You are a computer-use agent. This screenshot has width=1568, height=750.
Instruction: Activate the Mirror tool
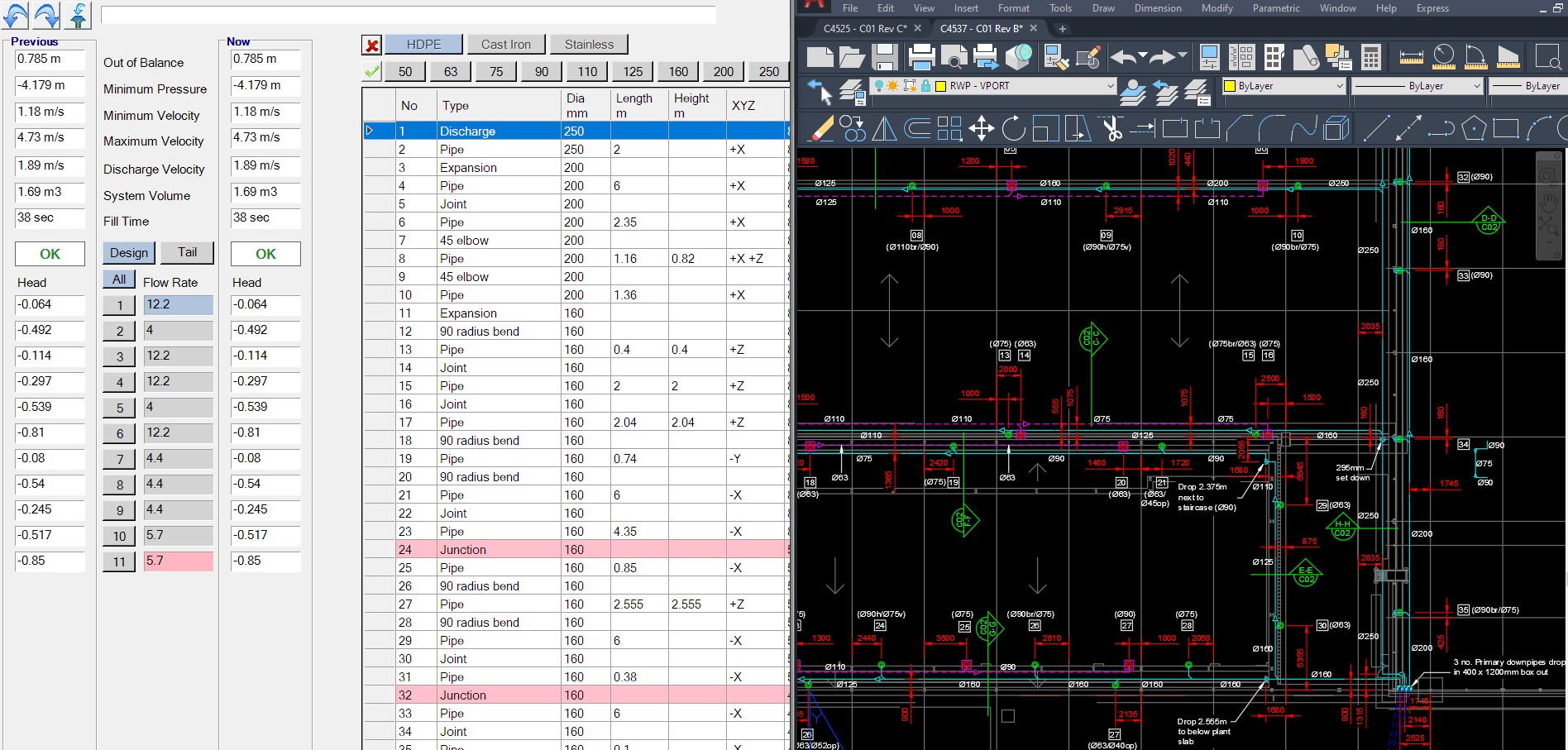point(884,128)
